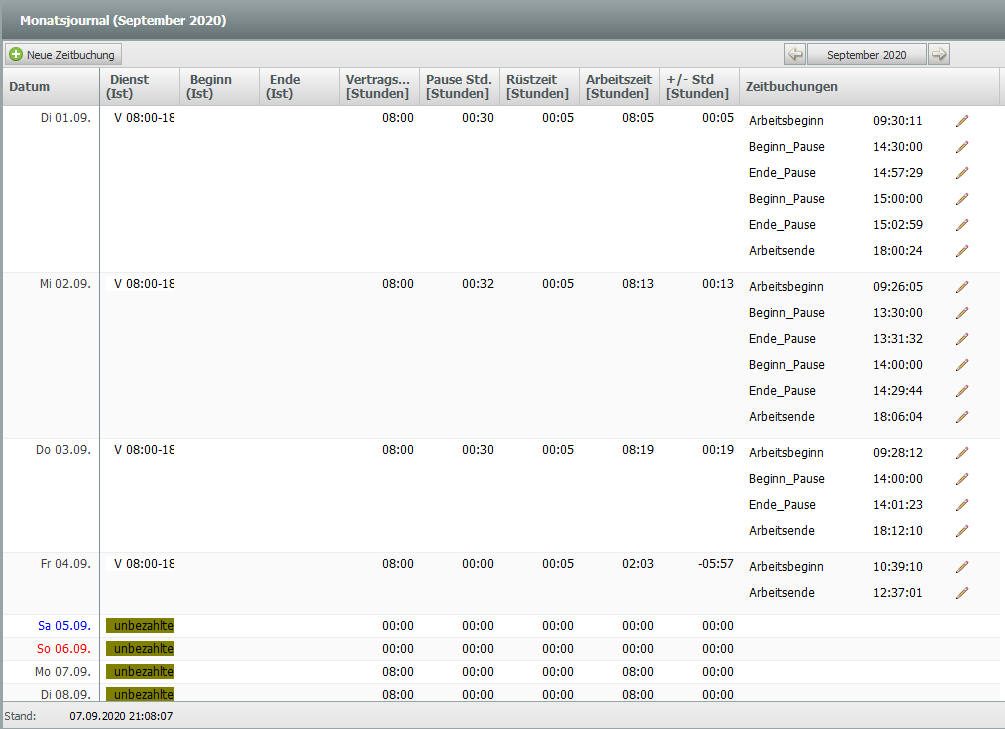Edit Ende_Pause 13:31:32 booking pencil
This screenshot has height=729, width=1005.
click(x=962, y=339)
